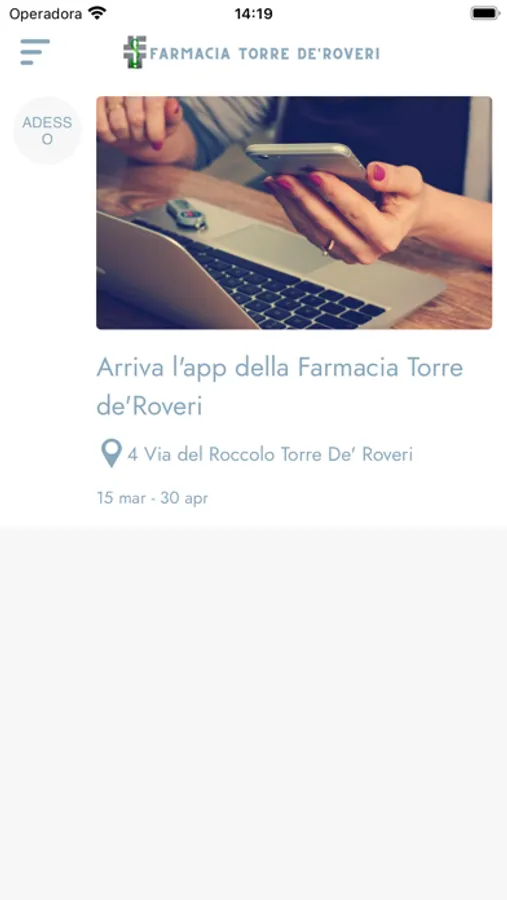This screenshot has width=507, height=900.
Task: Open the laptop and phone news photo
Action: [x=294, y=212]
